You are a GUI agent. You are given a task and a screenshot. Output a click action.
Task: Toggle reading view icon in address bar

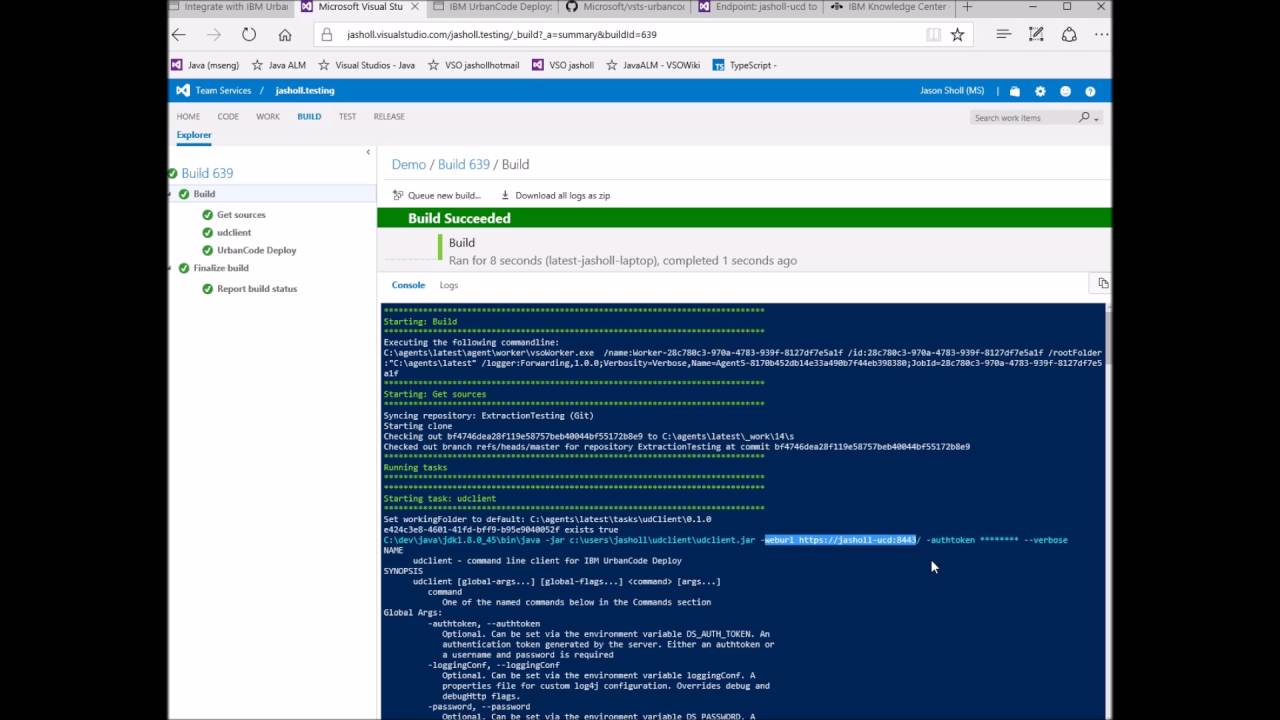(x=933, y=35)
